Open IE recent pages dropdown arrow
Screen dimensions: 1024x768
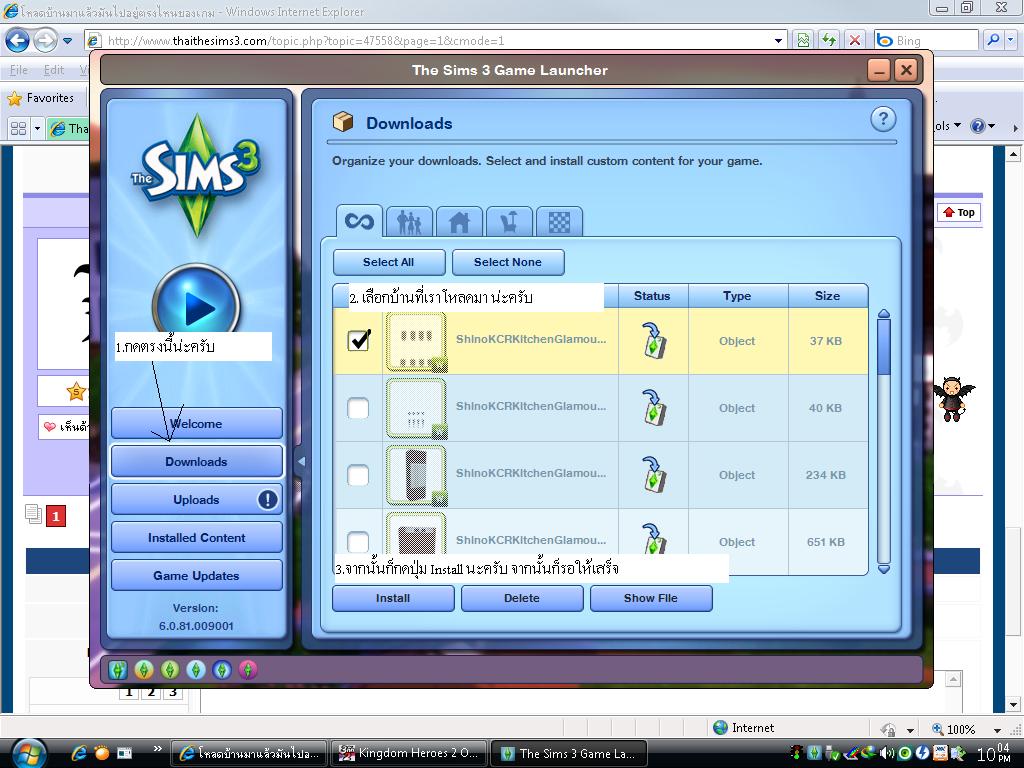tap(67, 40)
